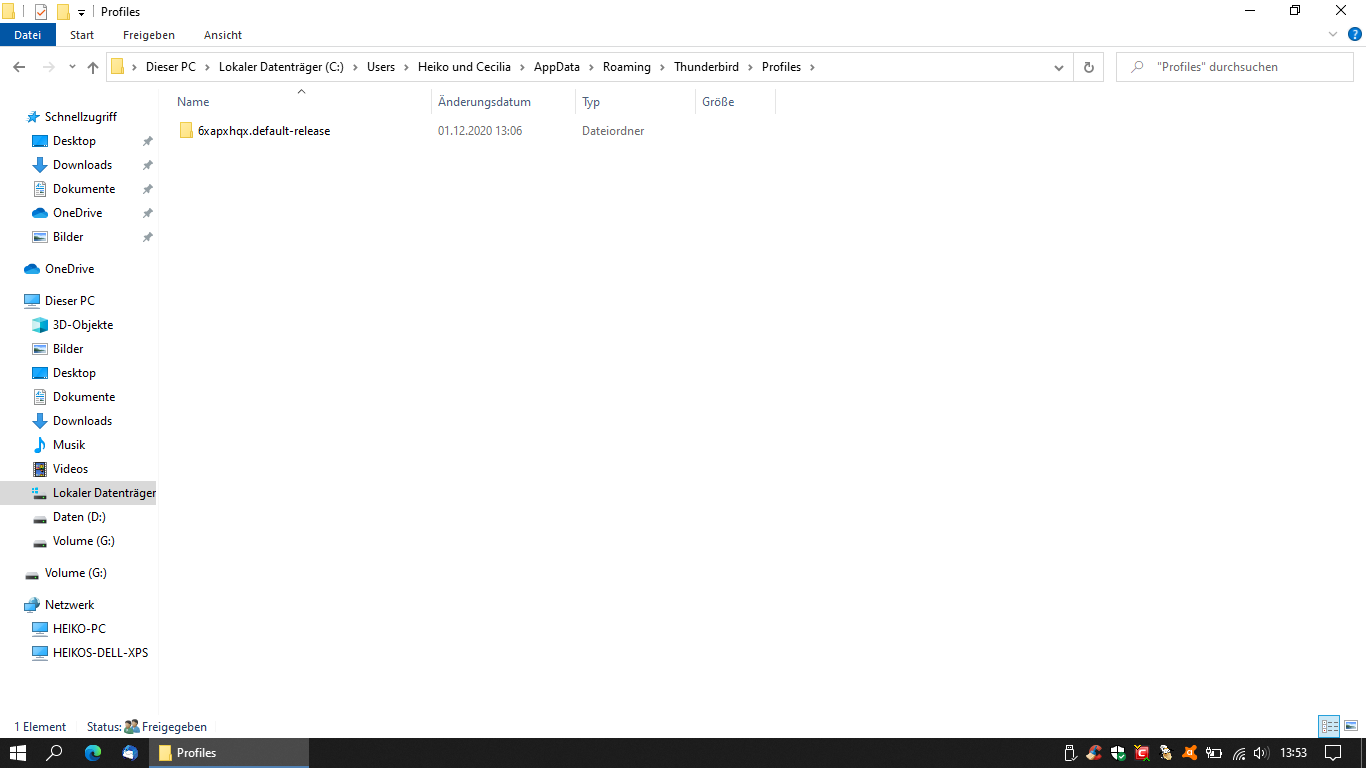
Task: Click the speaker volume tray icon
Action: coord(1260,753)
